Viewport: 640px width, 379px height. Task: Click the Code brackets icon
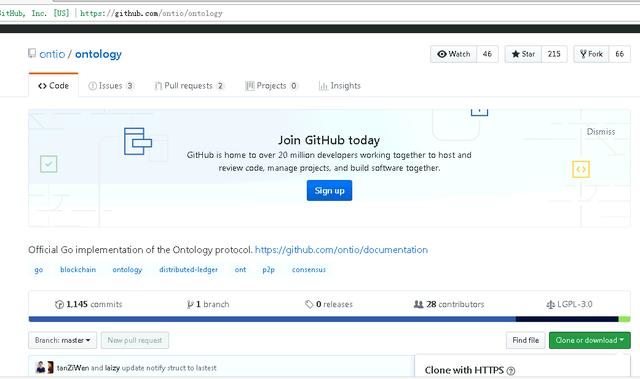pos(42,86)
